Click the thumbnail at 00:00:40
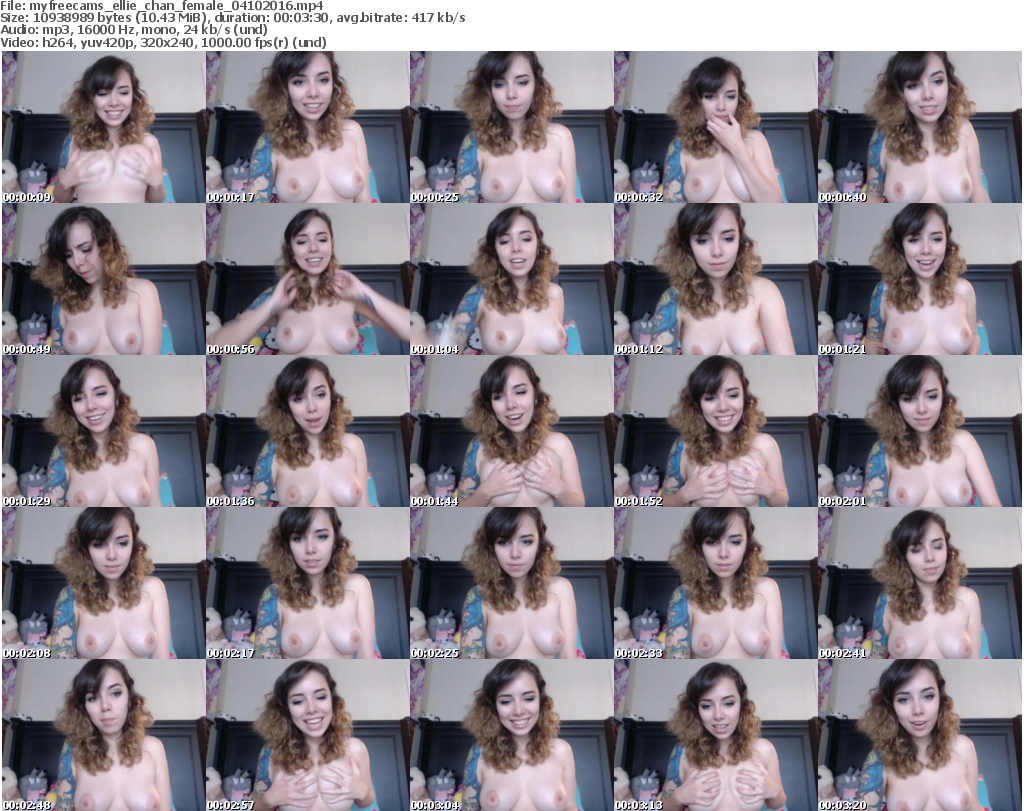 (920, 127)
